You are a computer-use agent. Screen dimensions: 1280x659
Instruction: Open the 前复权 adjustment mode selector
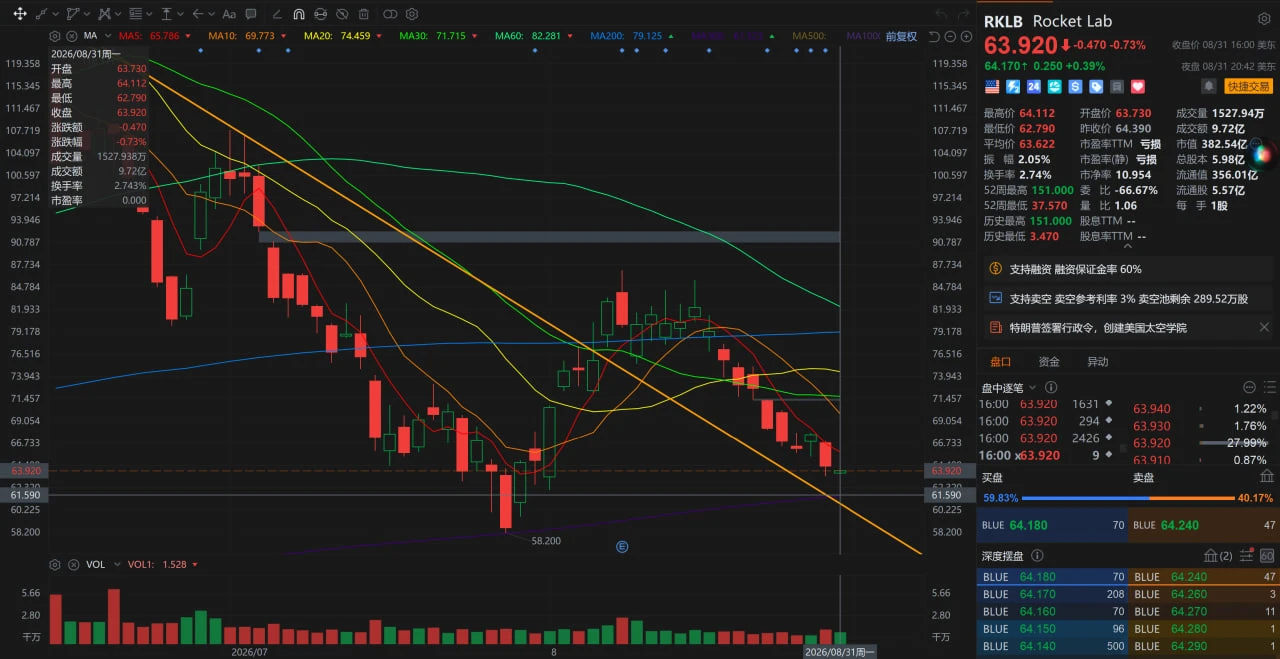[x=901, y=36]
